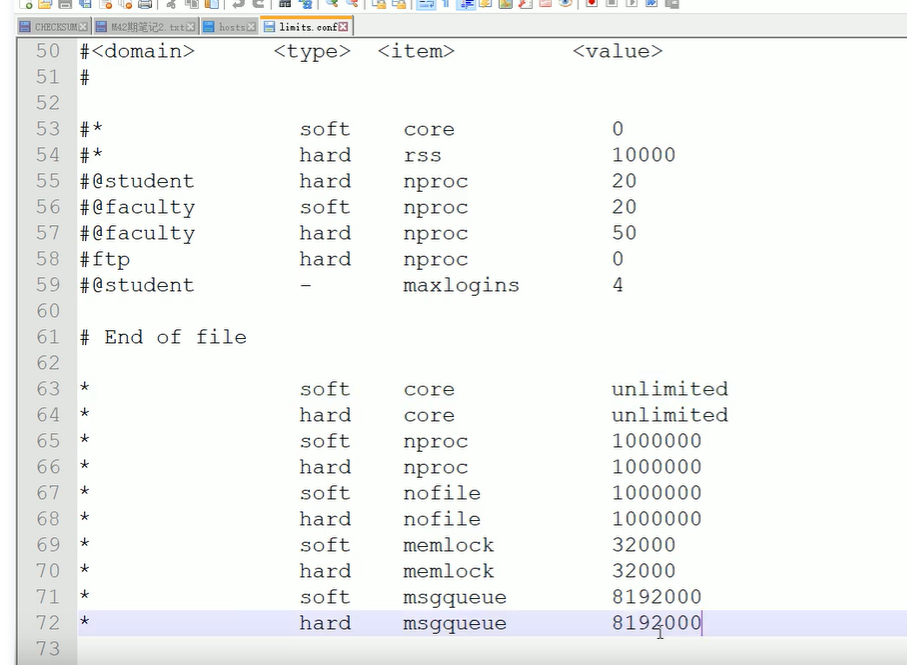Select the limits.conf tab
Screen dimensions: 907x665
306,27
